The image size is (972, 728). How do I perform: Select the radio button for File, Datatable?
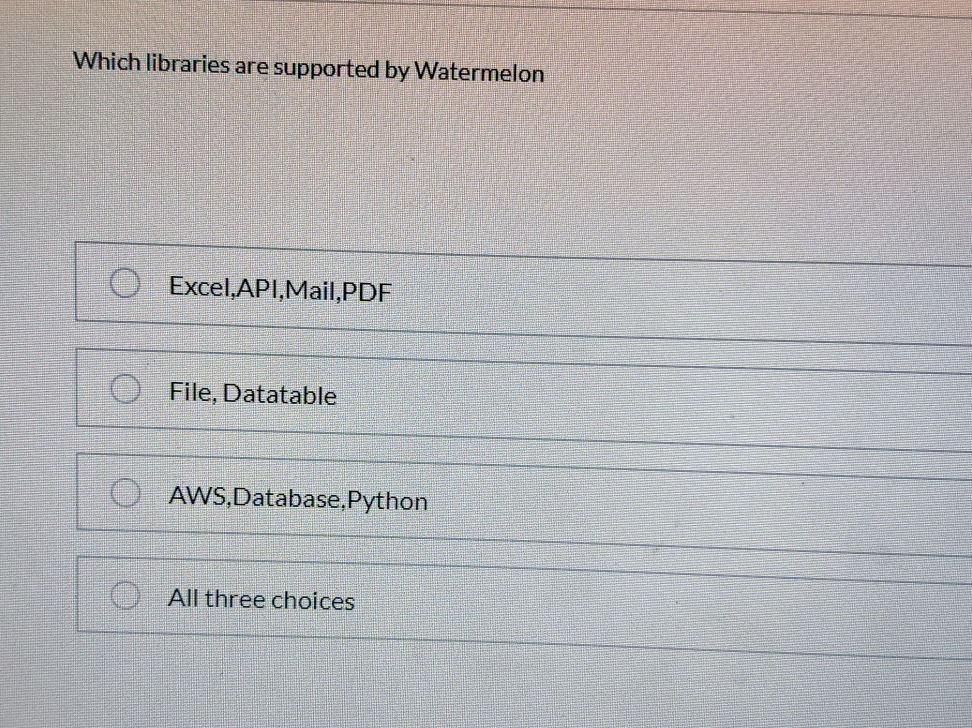pos(124,388)
